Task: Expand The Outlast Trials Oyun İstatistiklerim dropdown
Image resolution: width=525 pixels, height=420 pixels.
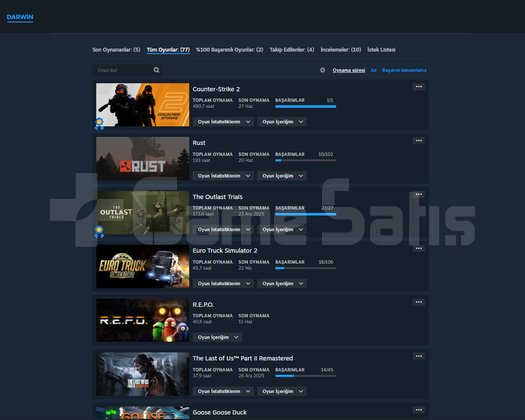Action: pos(223,229)
